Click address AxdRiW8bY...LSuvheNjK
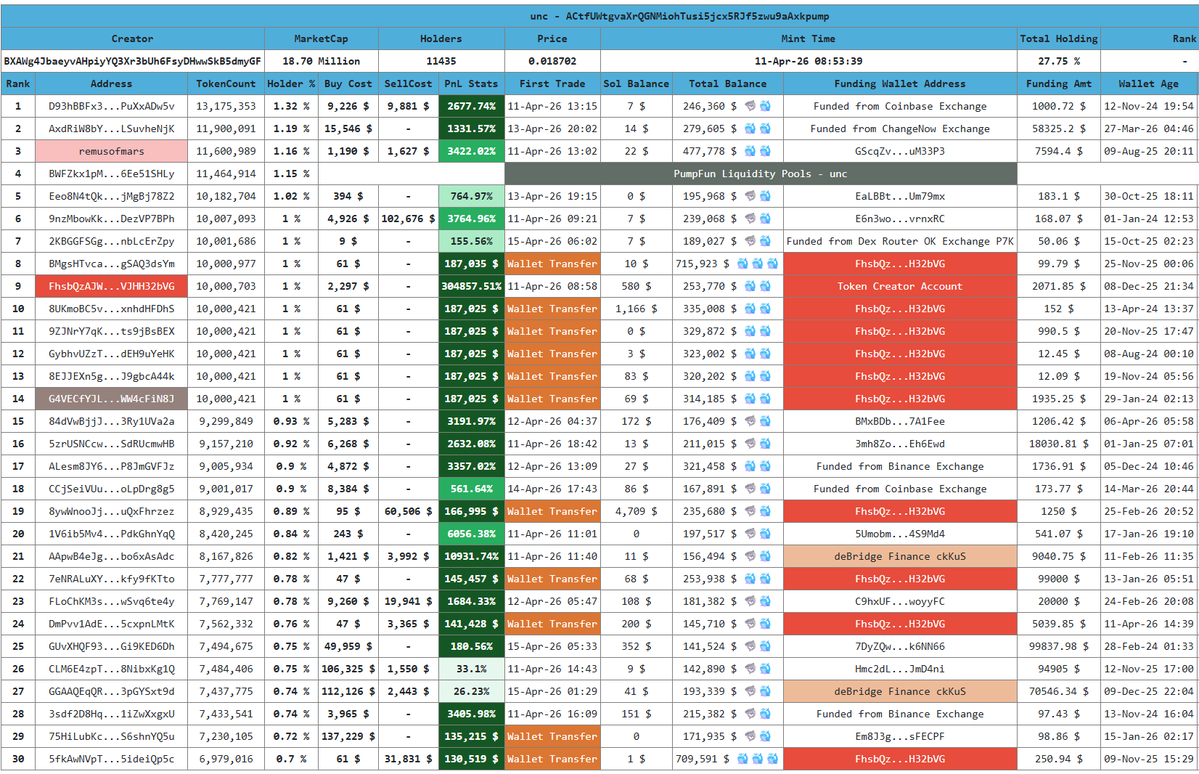This screenshot has height=774, width=1199. [x=112, y=128]
